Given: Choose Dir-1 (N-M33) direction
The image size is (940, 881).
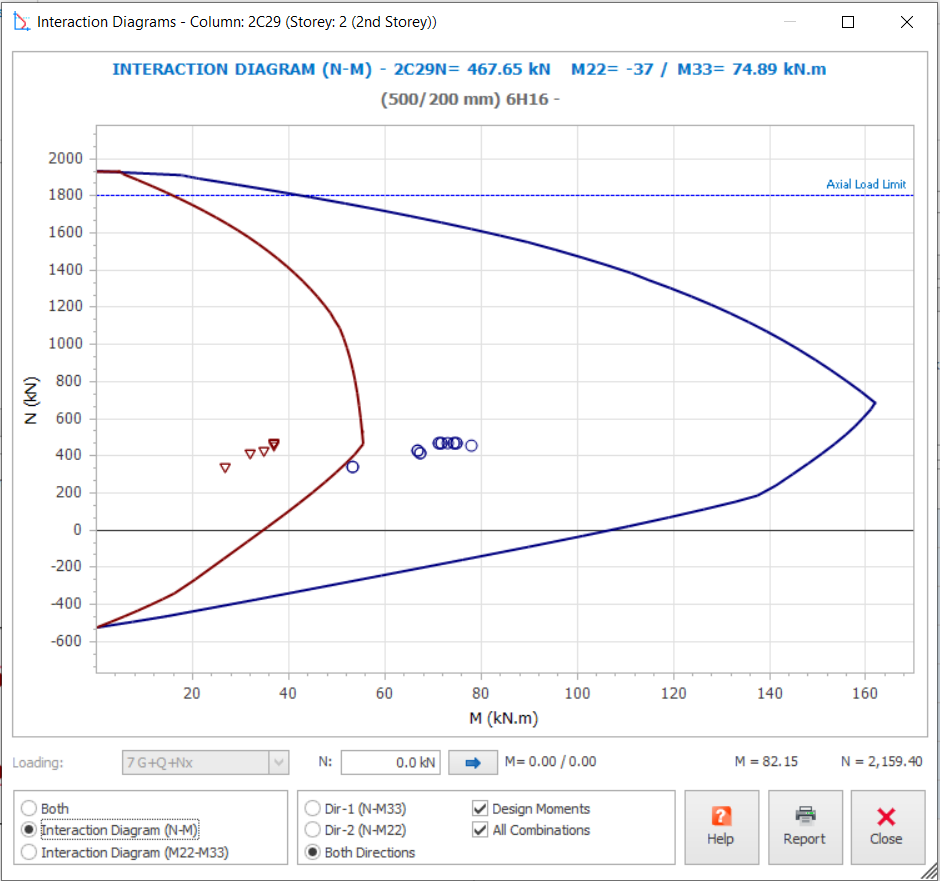Looking at the screenshot, I should (313, 809).
